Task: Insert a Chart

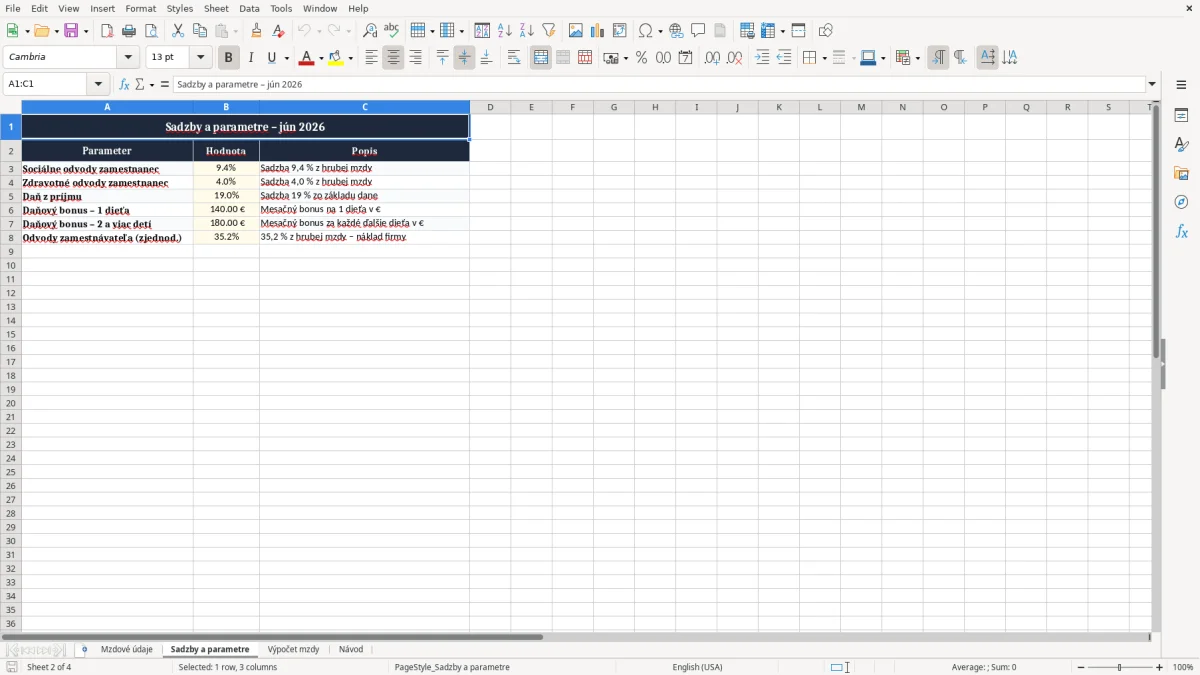Action: pyautogui.click(x=598, y=31)
